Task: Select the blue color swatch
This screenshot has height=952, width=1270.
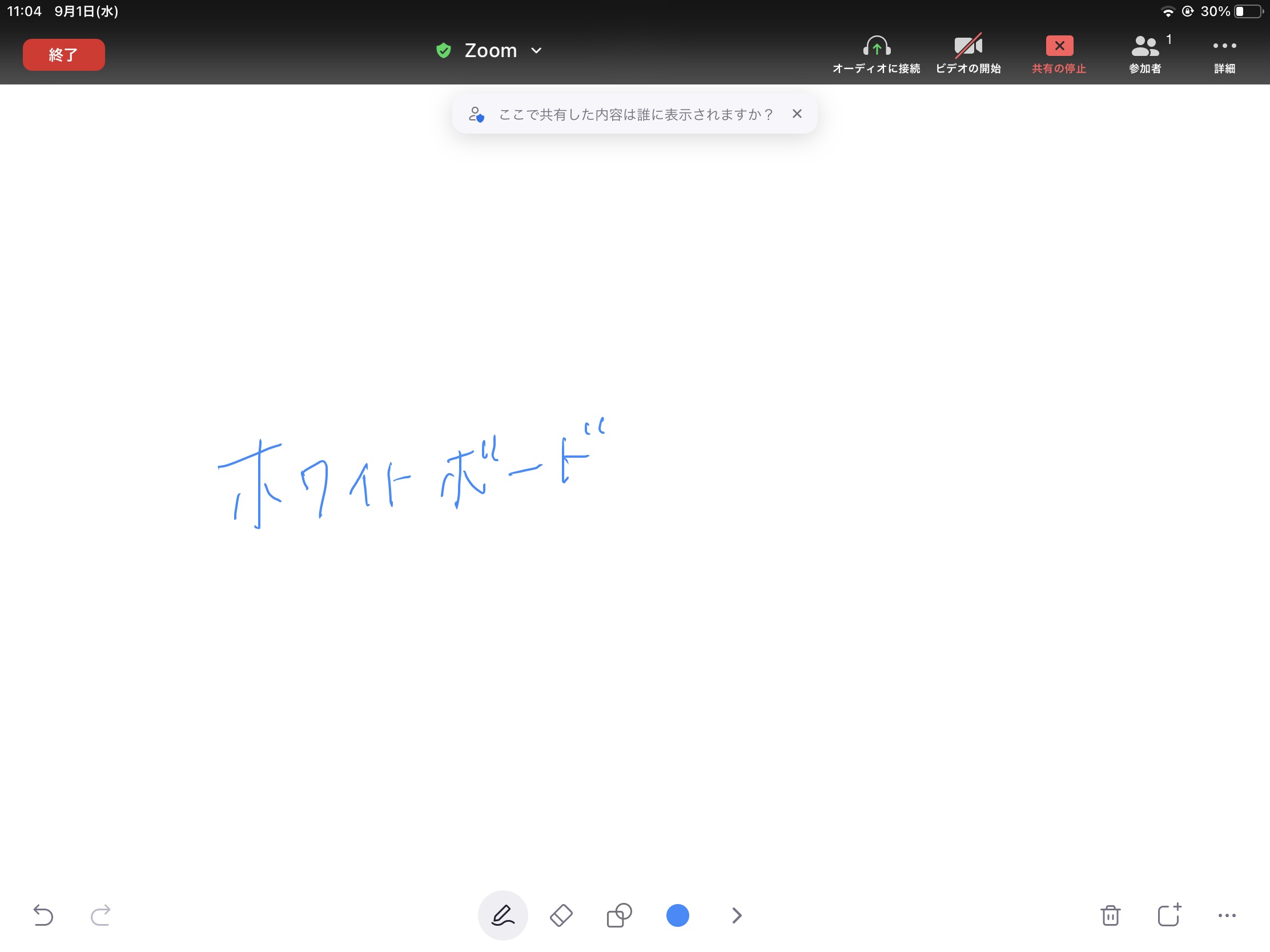Action: pos(678,915)
